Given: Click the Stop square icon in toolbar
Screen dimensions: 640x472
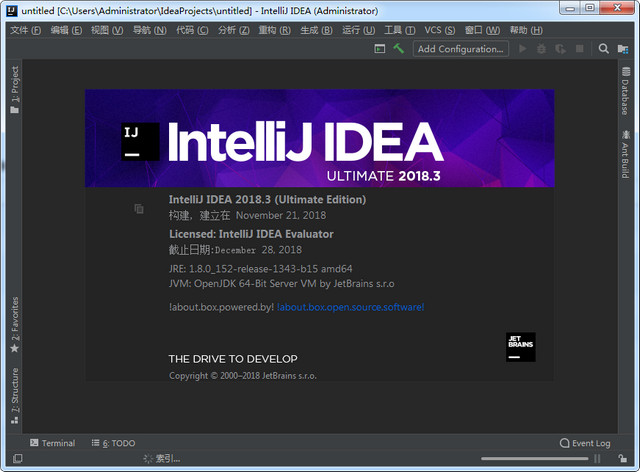Looking at the screenshot, I should [x=578, y=48].
